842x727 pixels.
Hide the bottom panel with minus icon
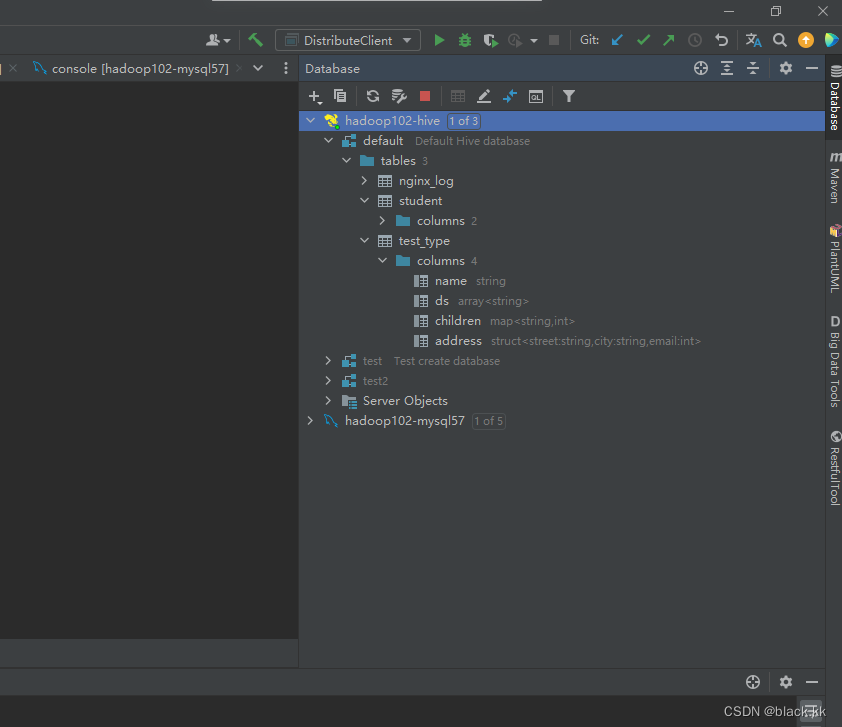pyautogui.click(x=812, y=682)
